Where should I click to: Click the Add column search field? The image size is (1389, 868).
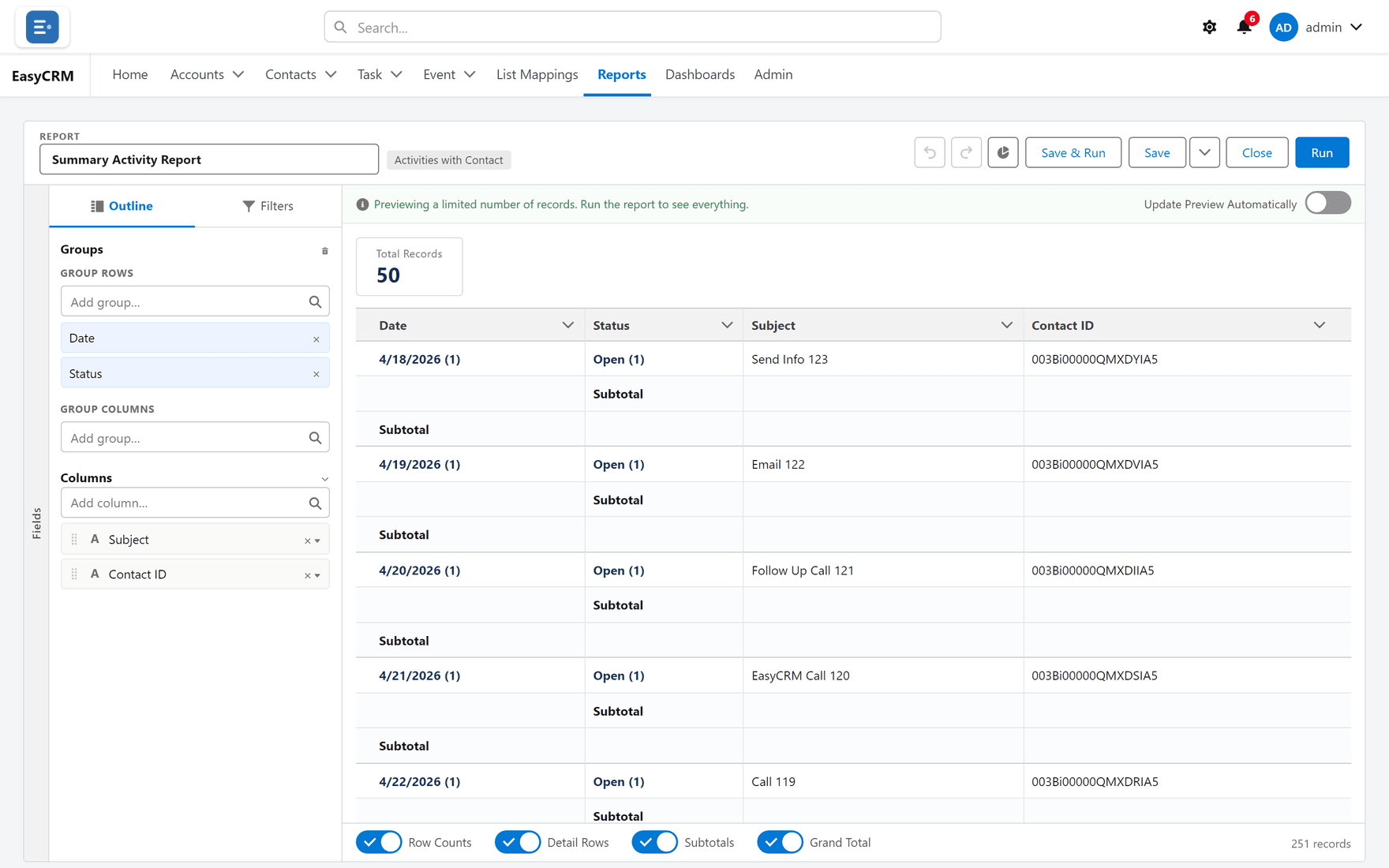tap(195, 503)
